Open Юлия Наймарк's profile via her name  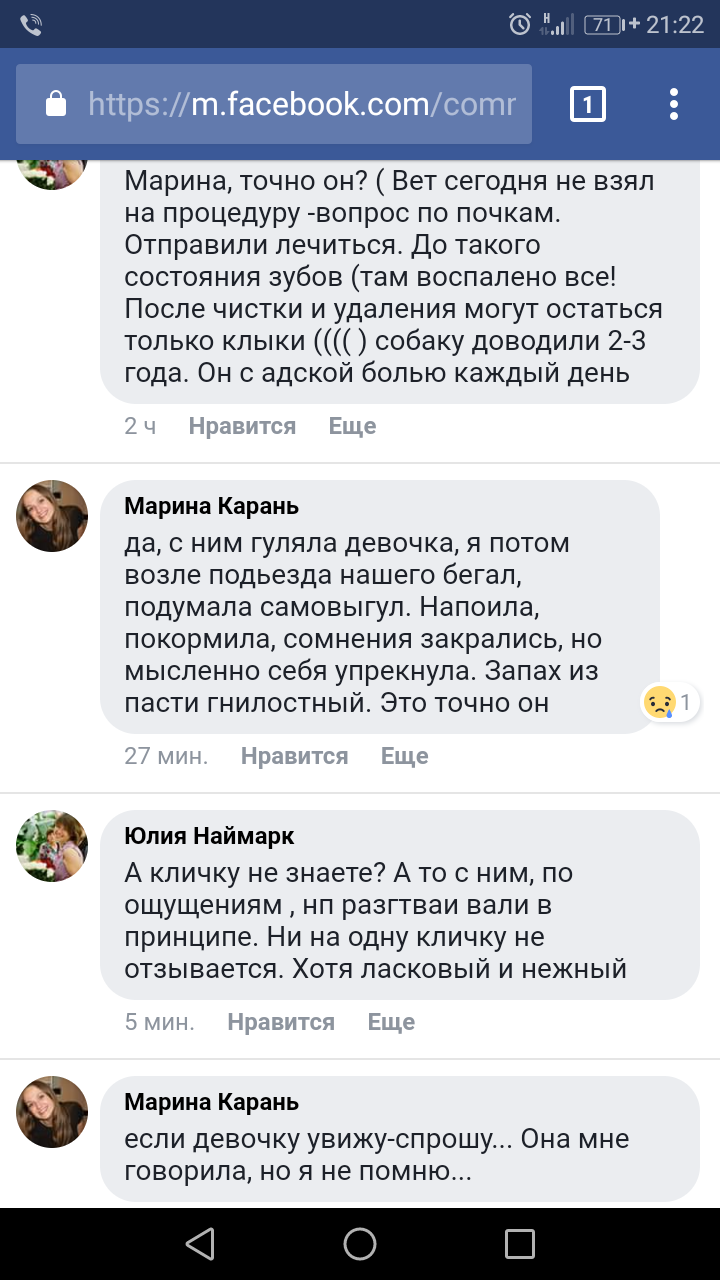[x=209, y=836]
